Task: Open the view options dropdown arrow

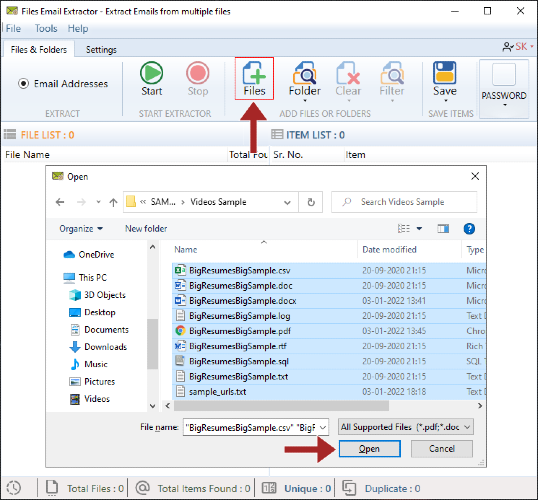Action: (x=419, y=229)
